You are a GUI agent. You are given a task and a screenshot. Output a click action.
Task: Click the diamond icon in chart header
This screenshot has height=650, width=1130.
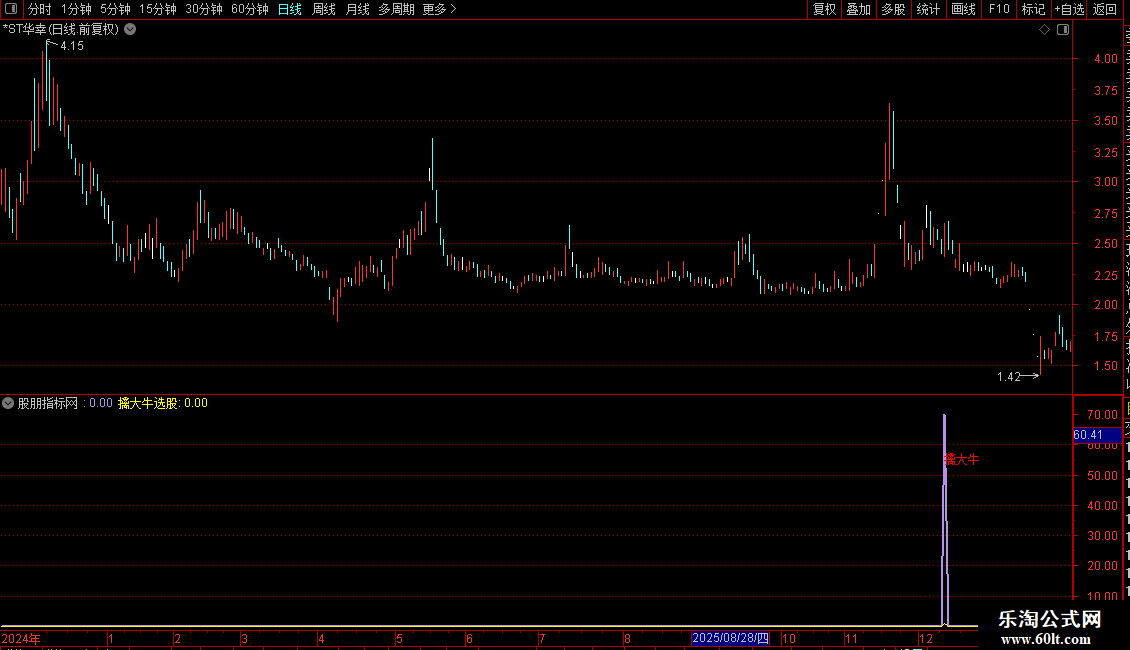coord(1044,30)
